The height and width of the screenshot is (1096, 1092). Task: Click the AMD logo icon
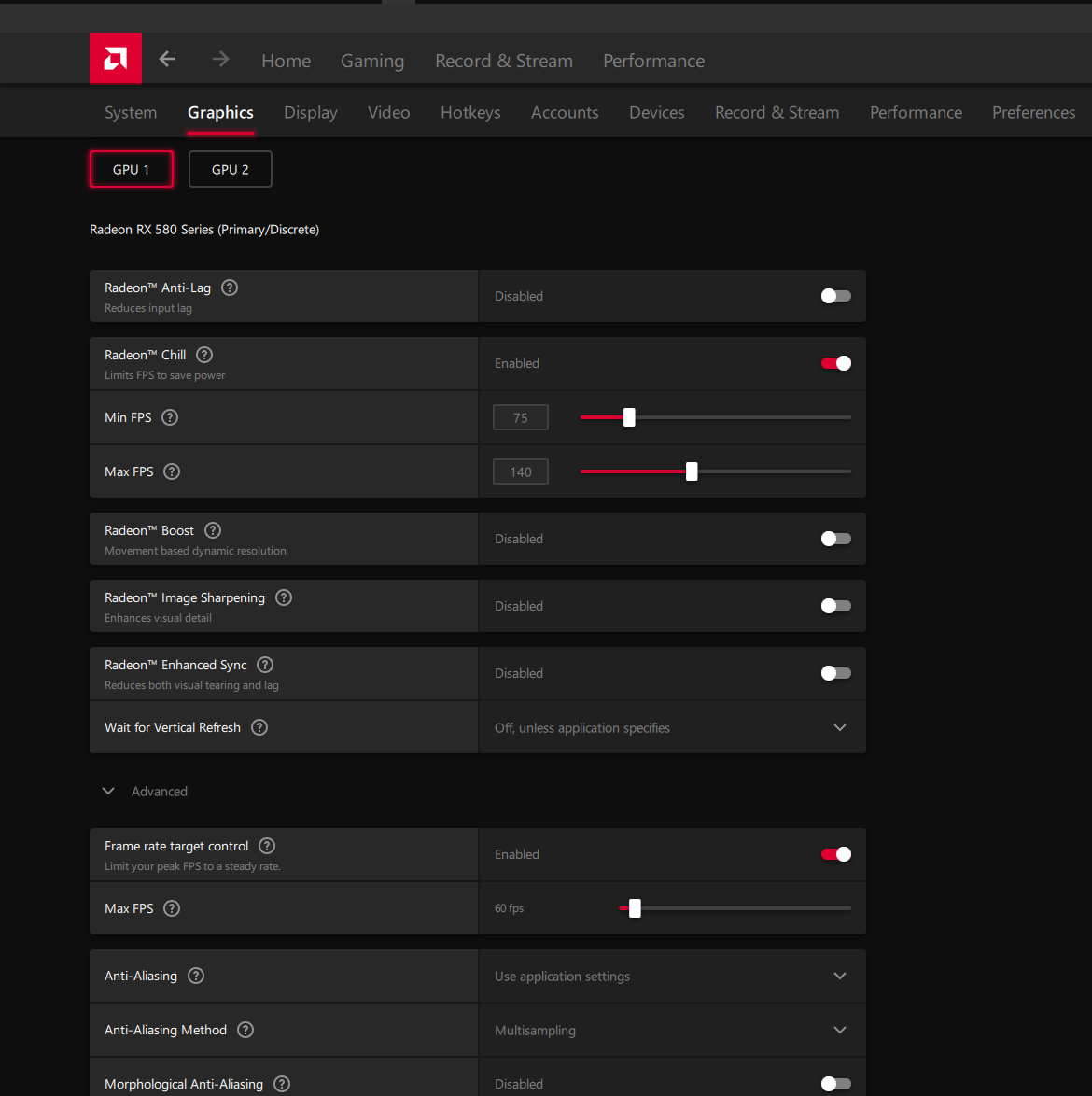tap(116, 59)
